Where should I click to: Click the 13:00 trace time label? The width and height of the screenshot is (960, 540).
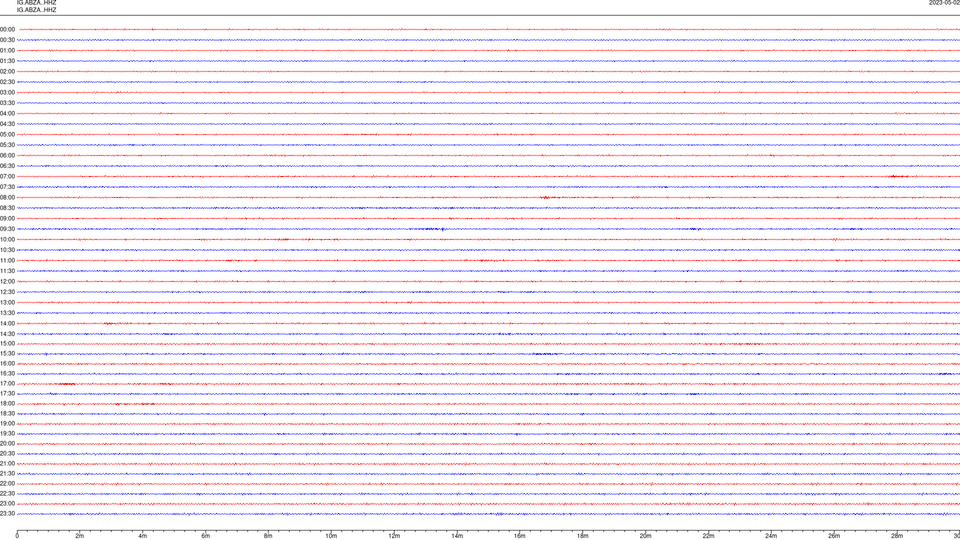[x=7, y=302]
